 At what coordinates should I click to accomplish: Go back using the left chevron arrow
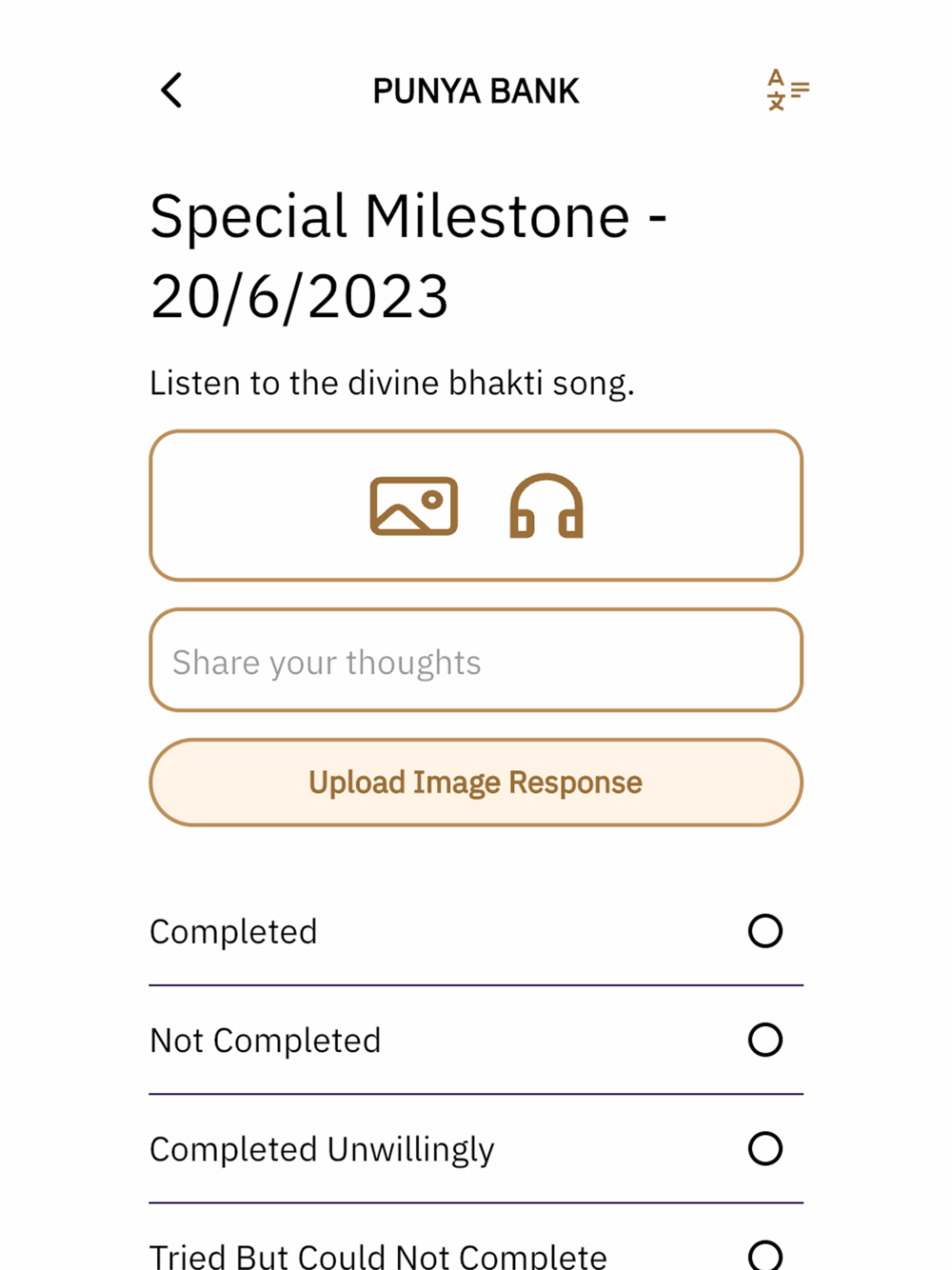tap(171, 91)
